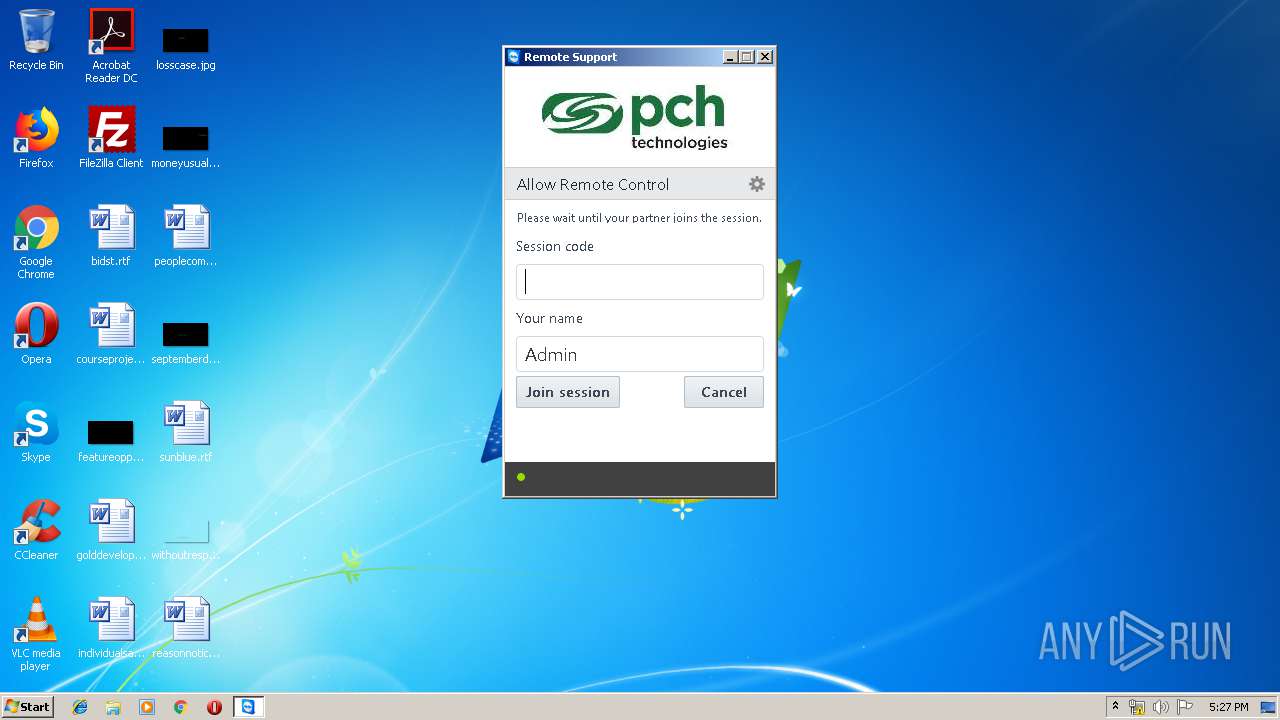
Task: Select FileZilla Client desktop shortcut
Action: pyautogui.click(x=111, y=138)
